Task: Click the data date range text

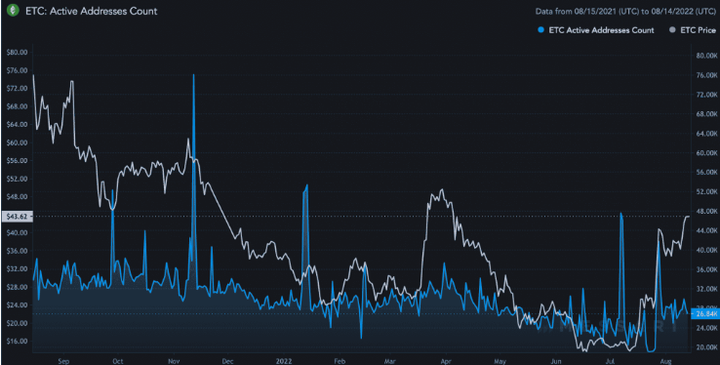Action: [x=625, y=11]
